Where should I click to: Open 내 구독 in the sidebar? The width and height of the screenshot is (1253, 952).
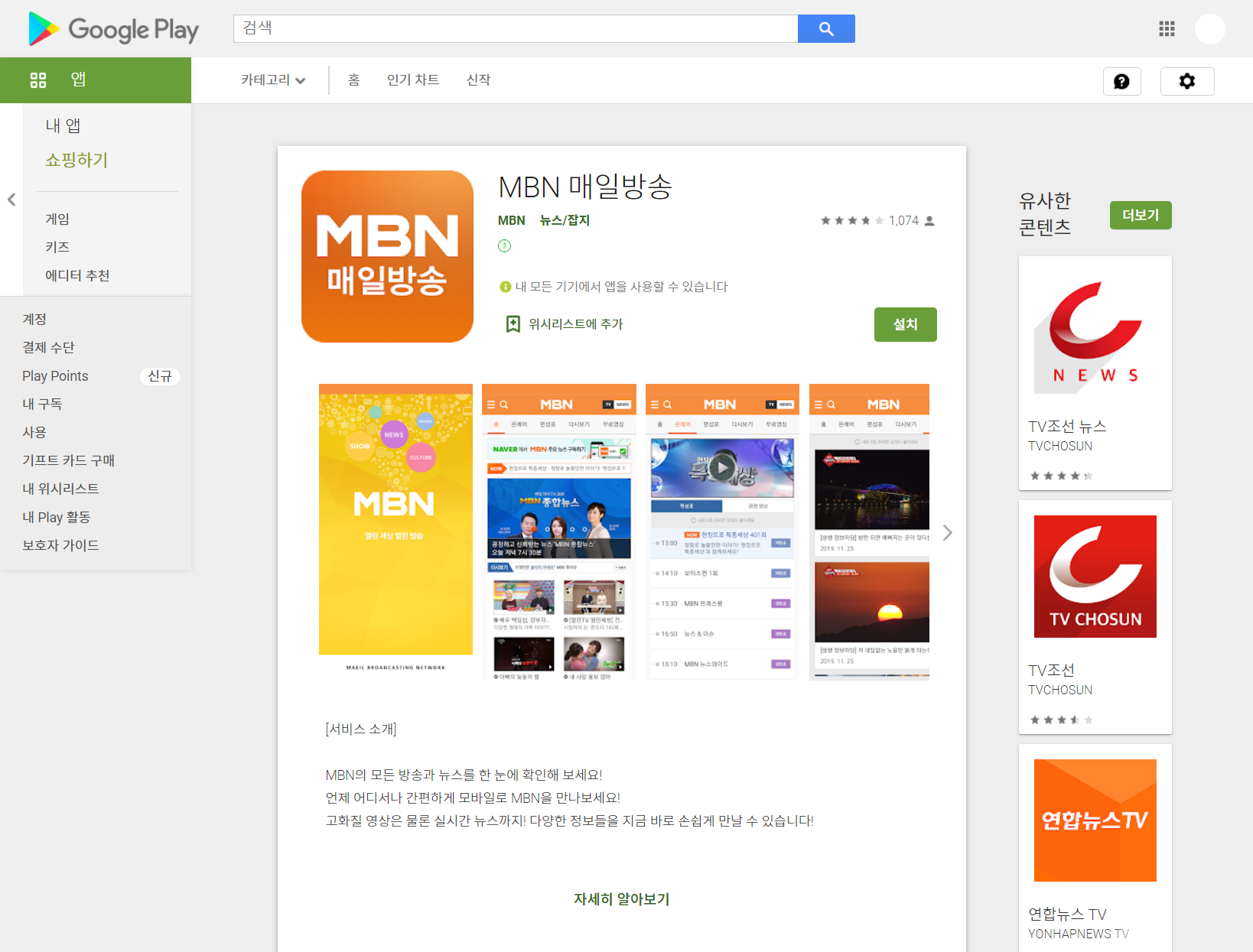click(x=42, y=404)
